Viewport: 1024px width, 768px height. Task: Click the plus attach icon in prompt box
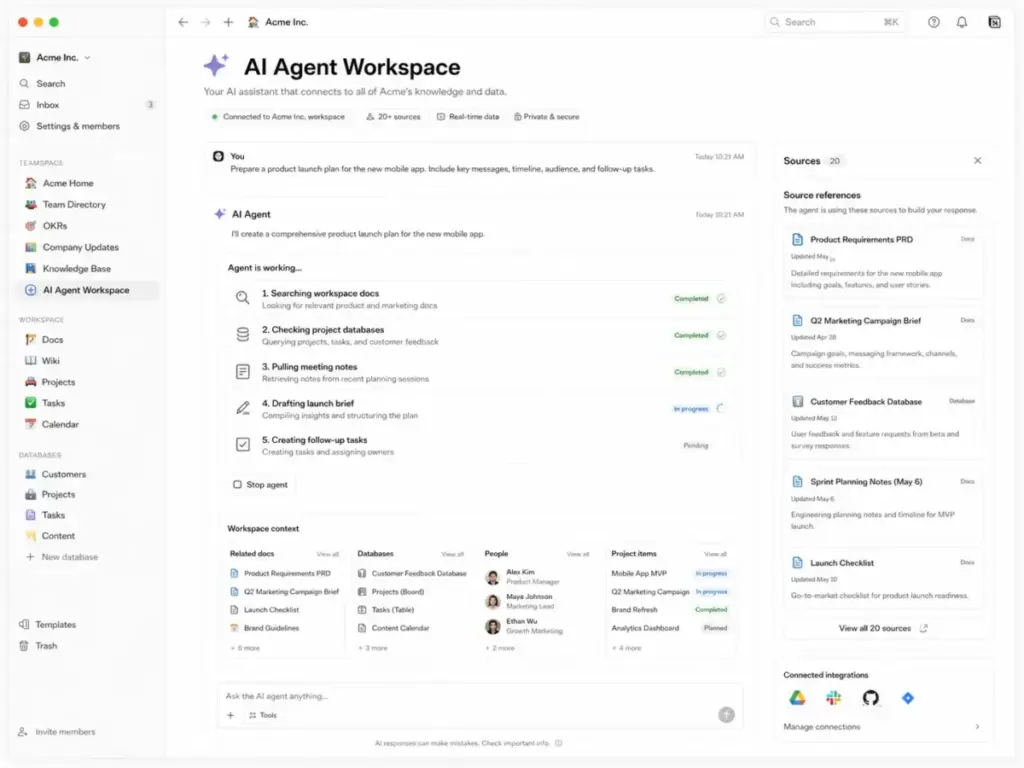(231, 716)
